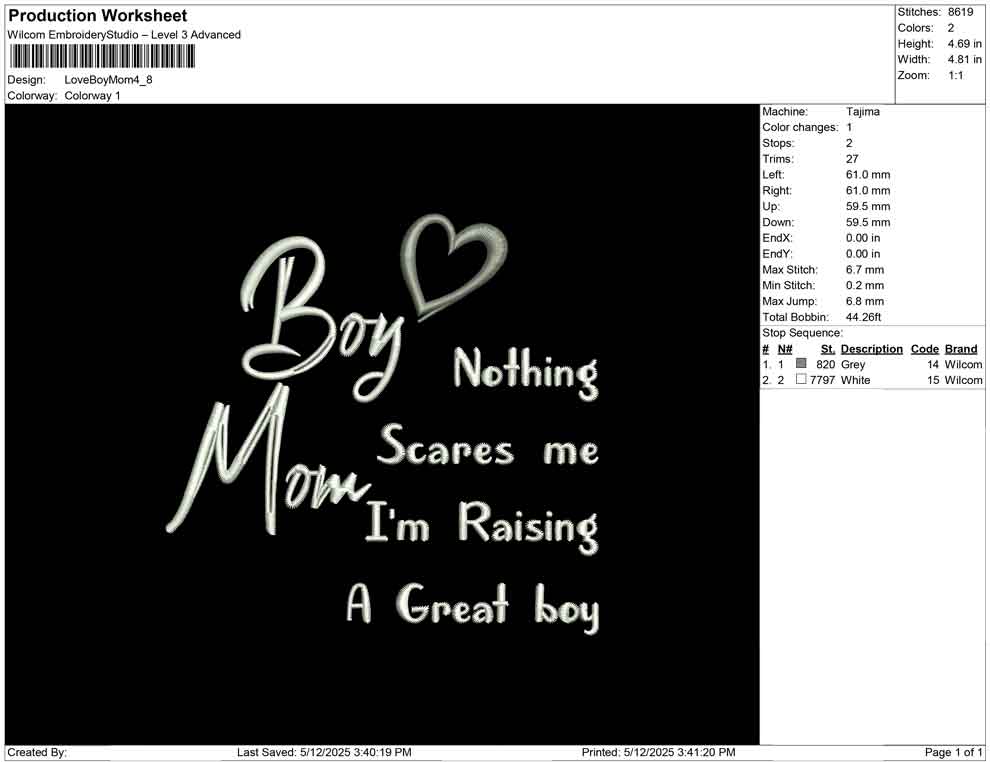Image resolution: width=990 pixels, height=762 pixels.
Task: Click thread code 14 in Grey row
Action: (x=933, y=364)
